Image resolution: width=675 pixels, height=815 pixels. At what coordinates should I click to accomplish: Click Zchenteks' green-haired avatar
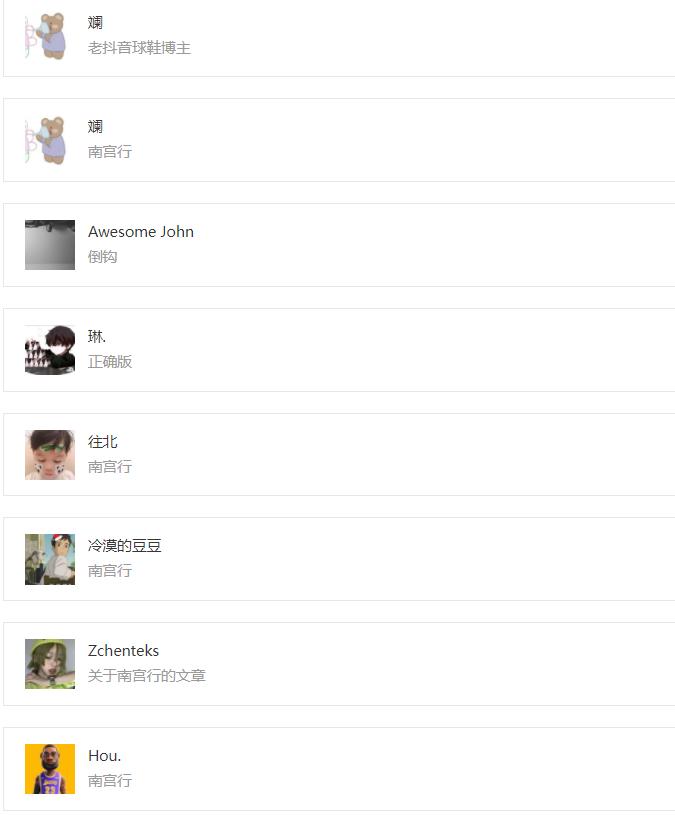(50, 664)
